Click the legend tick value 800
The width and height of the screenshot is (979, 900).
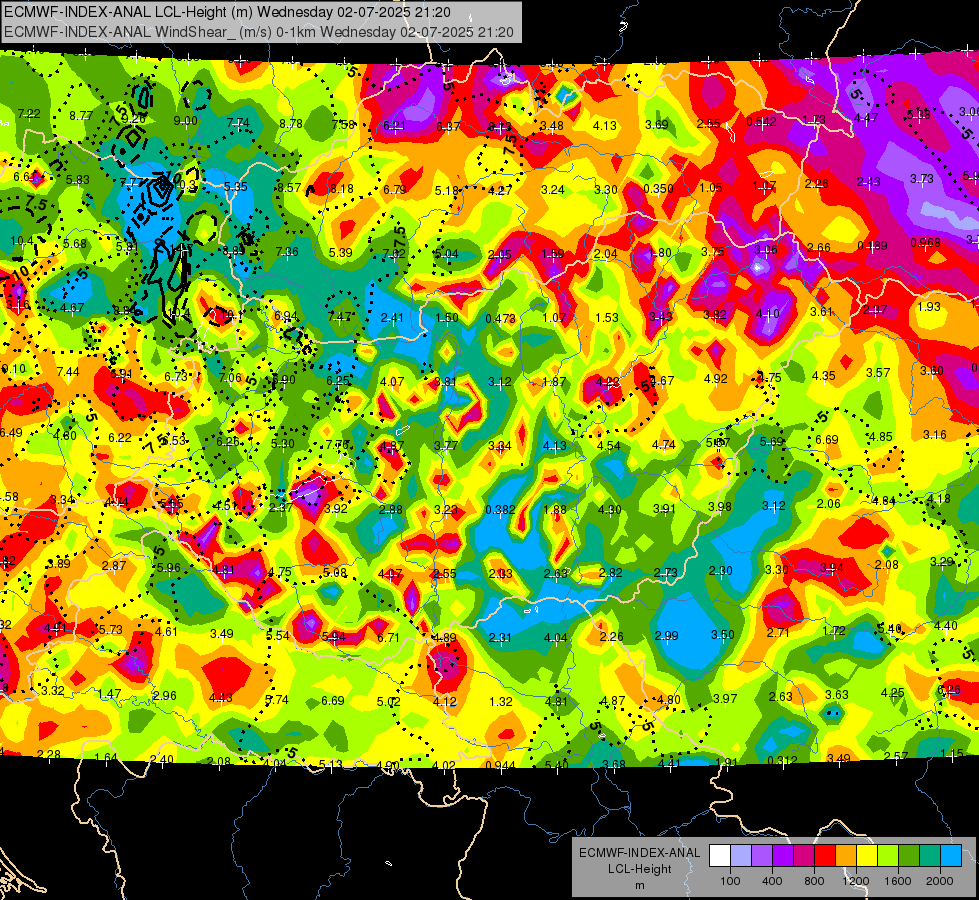814,881
